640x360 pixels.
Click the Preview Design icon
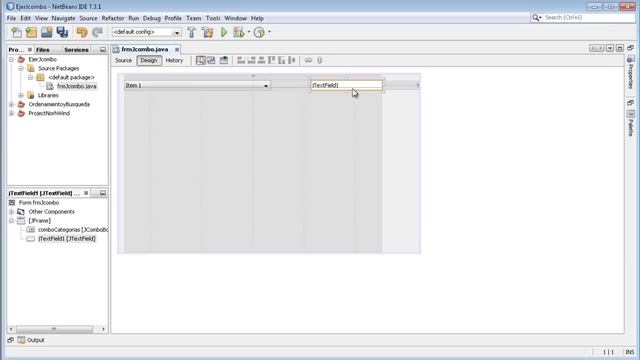[x=224, y=60]
